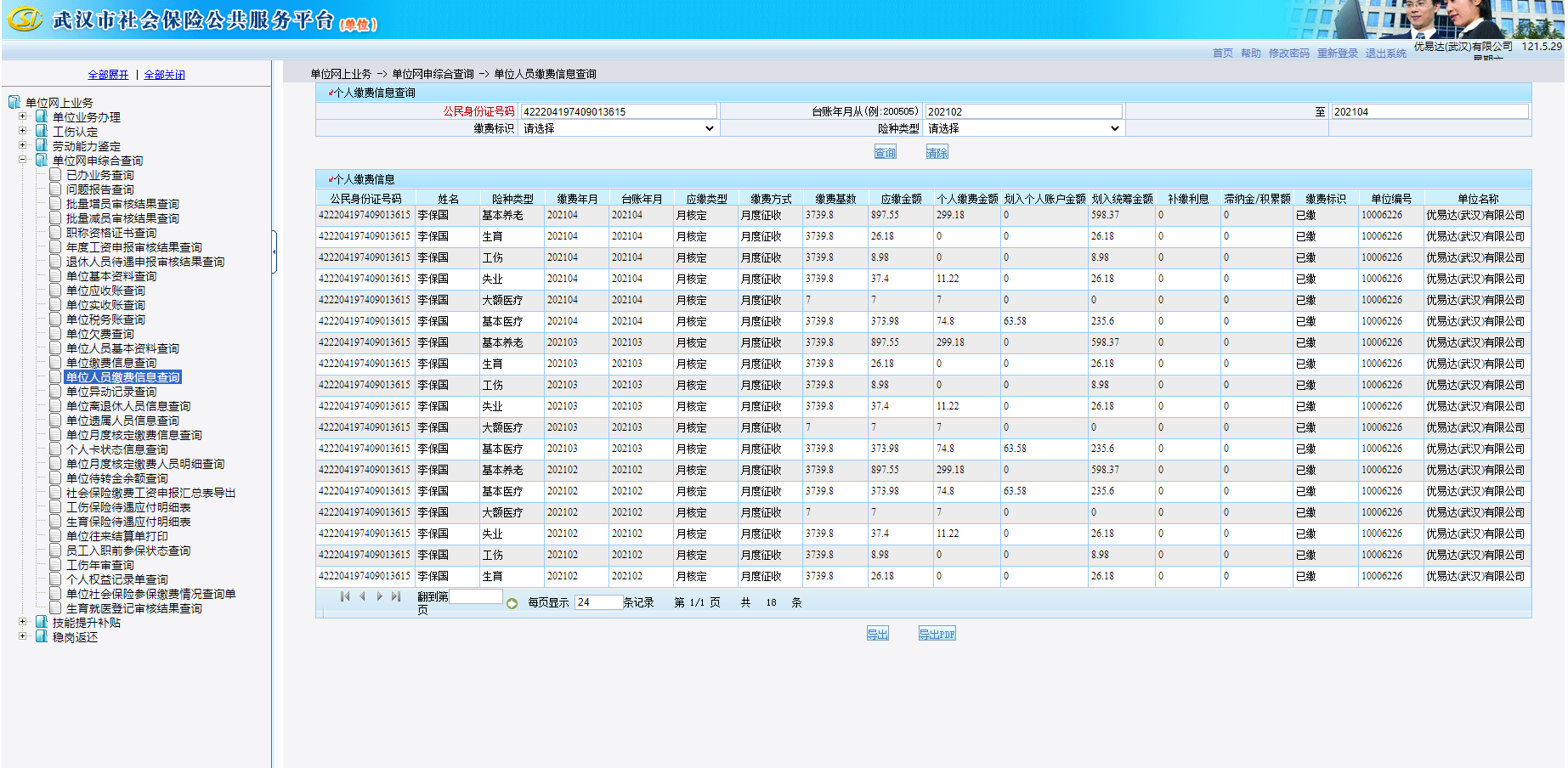Click 退出系统 in the top menu
Screen dimensions: 1568x768
click(x=1385, y=53)
